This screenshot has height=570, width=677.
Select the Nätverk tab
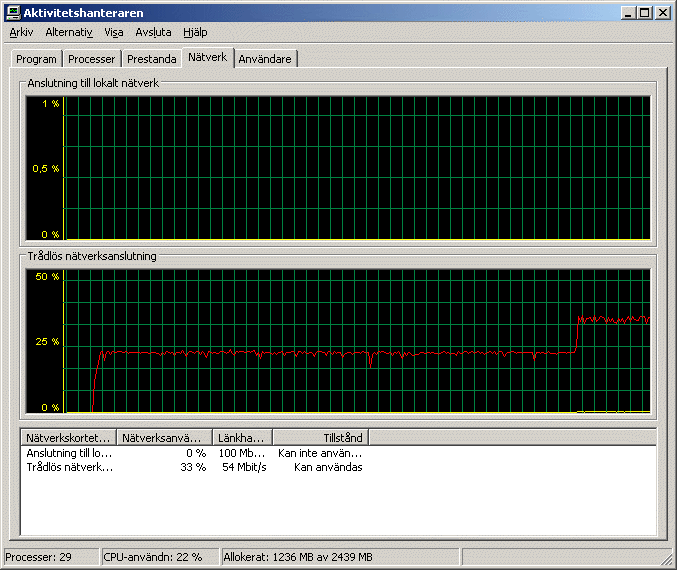[x=208, y=58]
